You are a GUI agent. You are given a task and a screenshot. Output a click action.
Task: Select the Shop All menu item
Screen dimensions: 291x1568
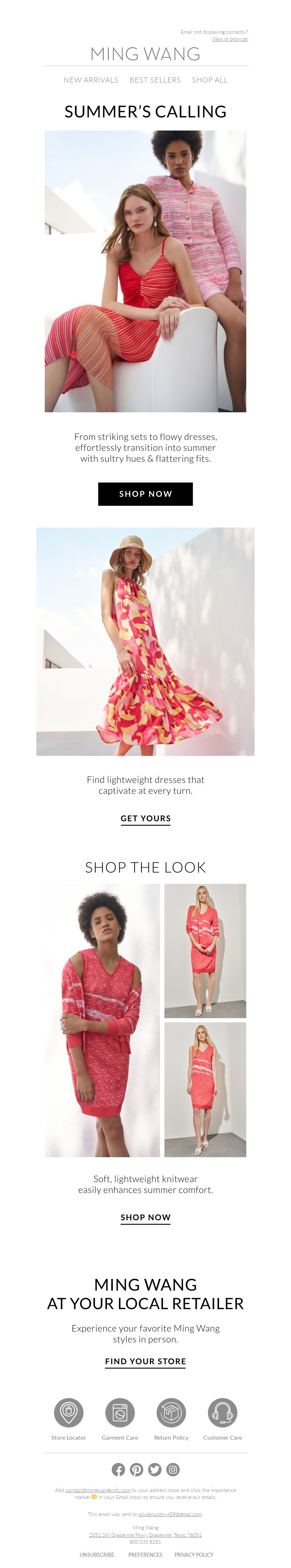(x=210, y=80)
